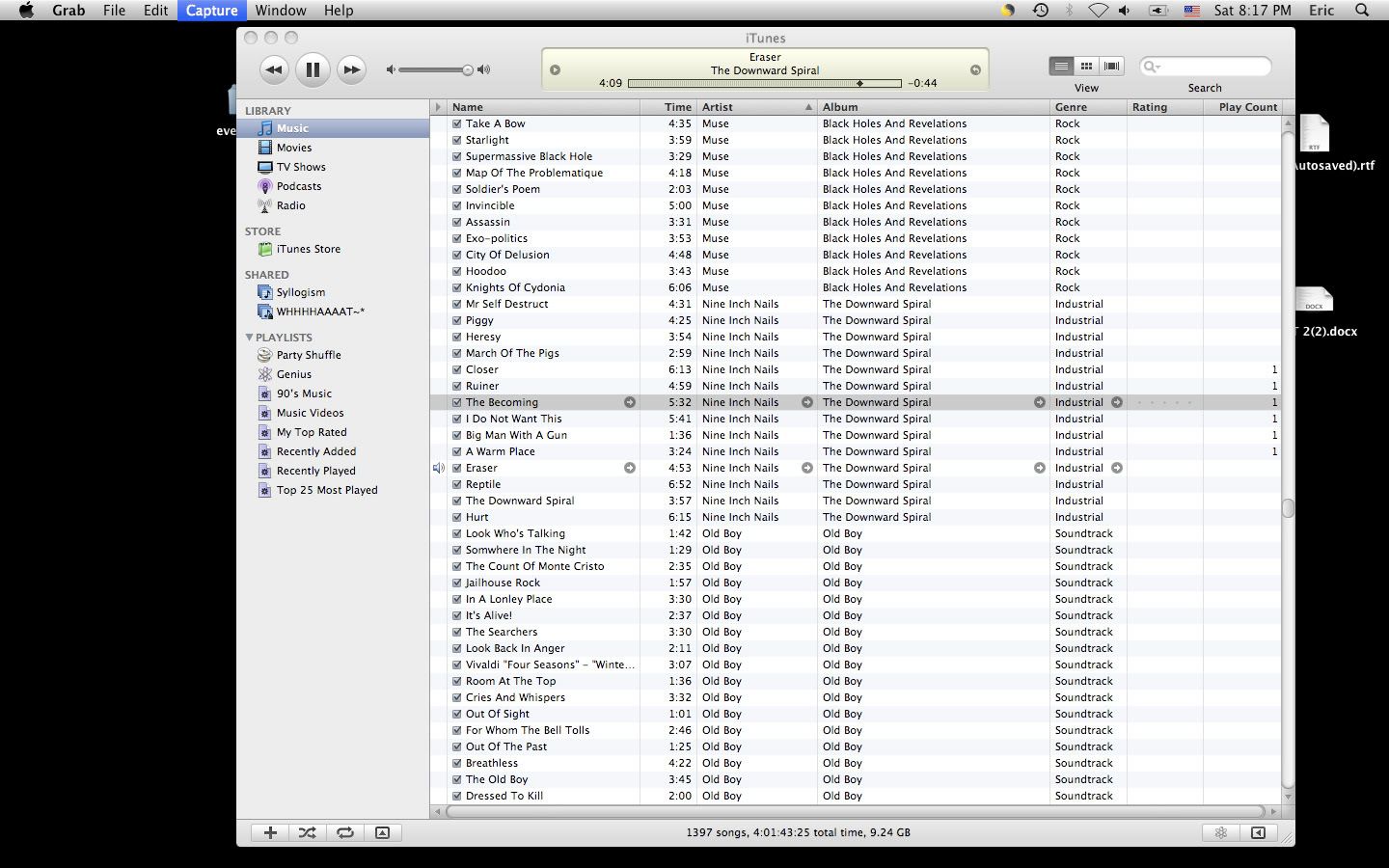1389x868 pixels.
Task: Turn on shuffle playback
Action: pos(307,832)
